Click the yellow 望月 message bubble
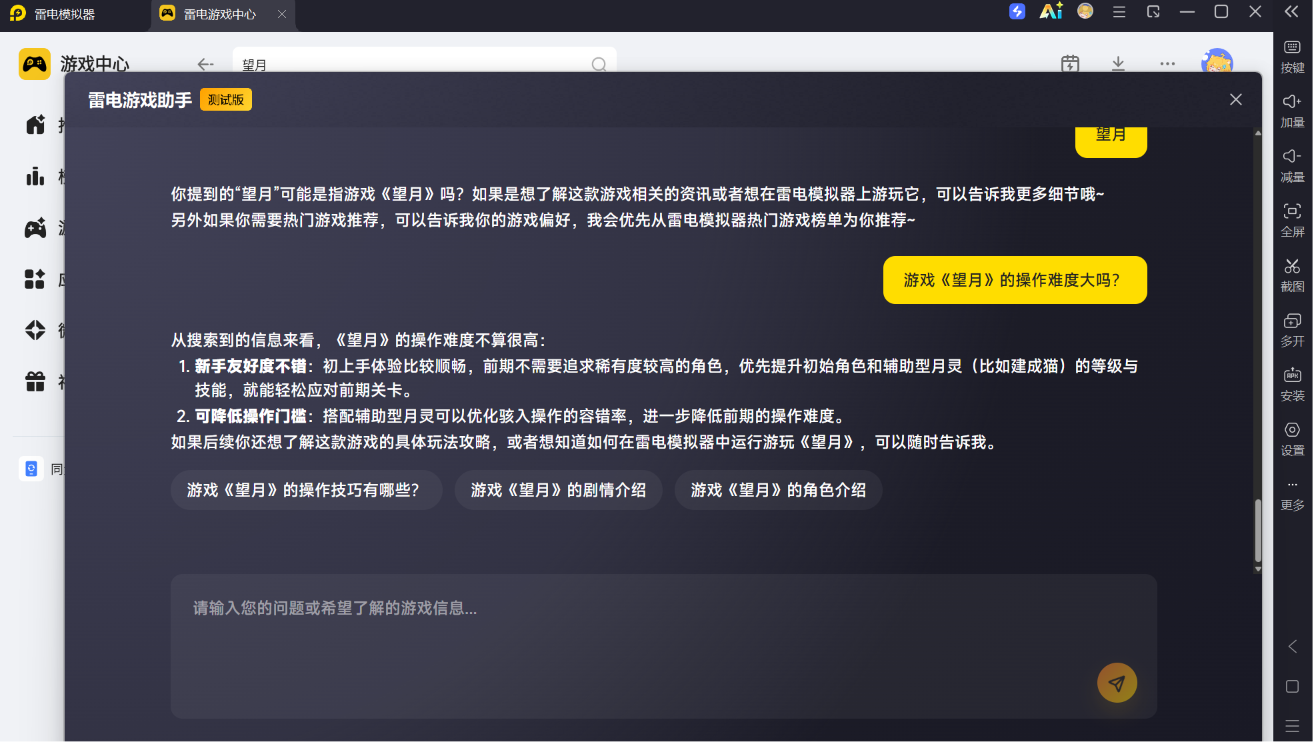 coord(1111,140)
